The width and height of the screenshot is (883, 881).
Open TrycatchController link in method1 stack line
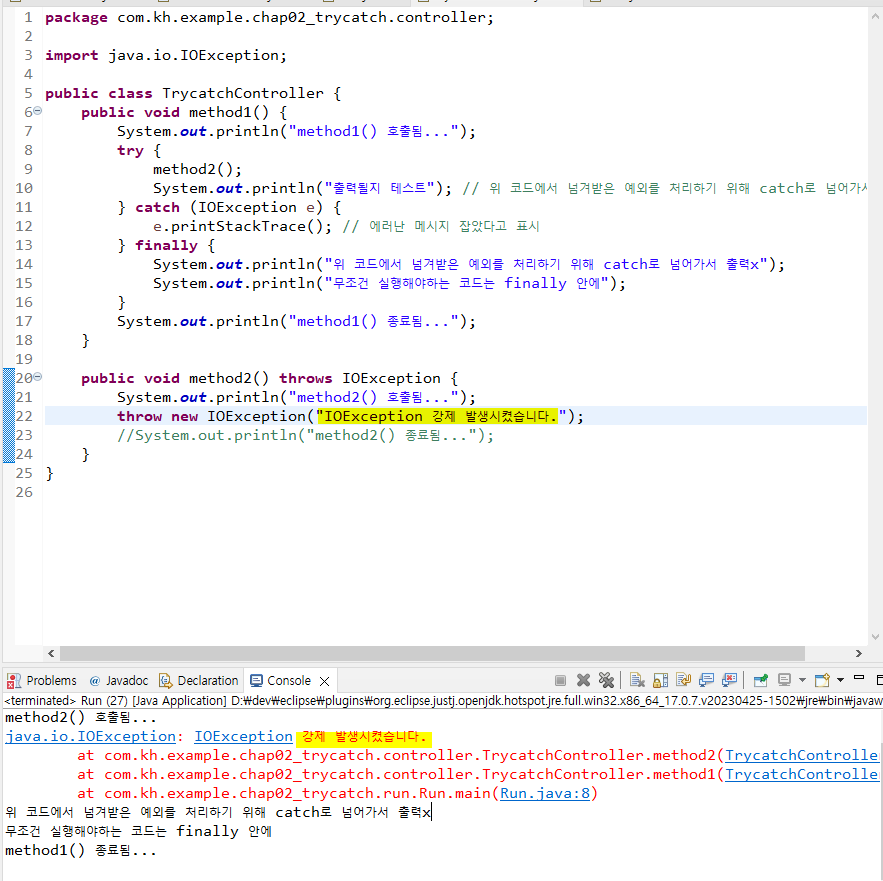coord(802,775)
